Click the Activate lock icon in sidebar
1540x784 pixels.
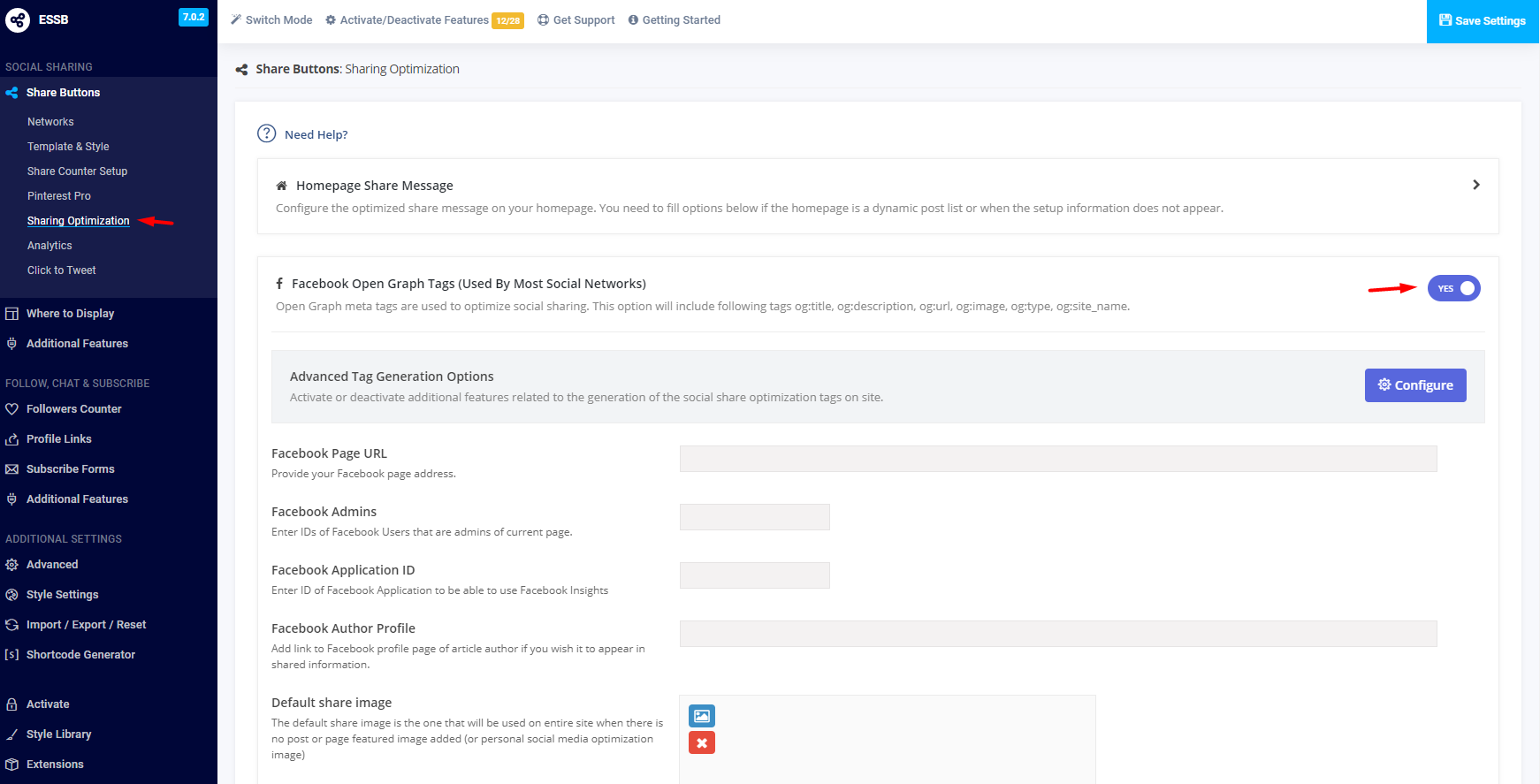pyautogui.click(x=12, y=704)
